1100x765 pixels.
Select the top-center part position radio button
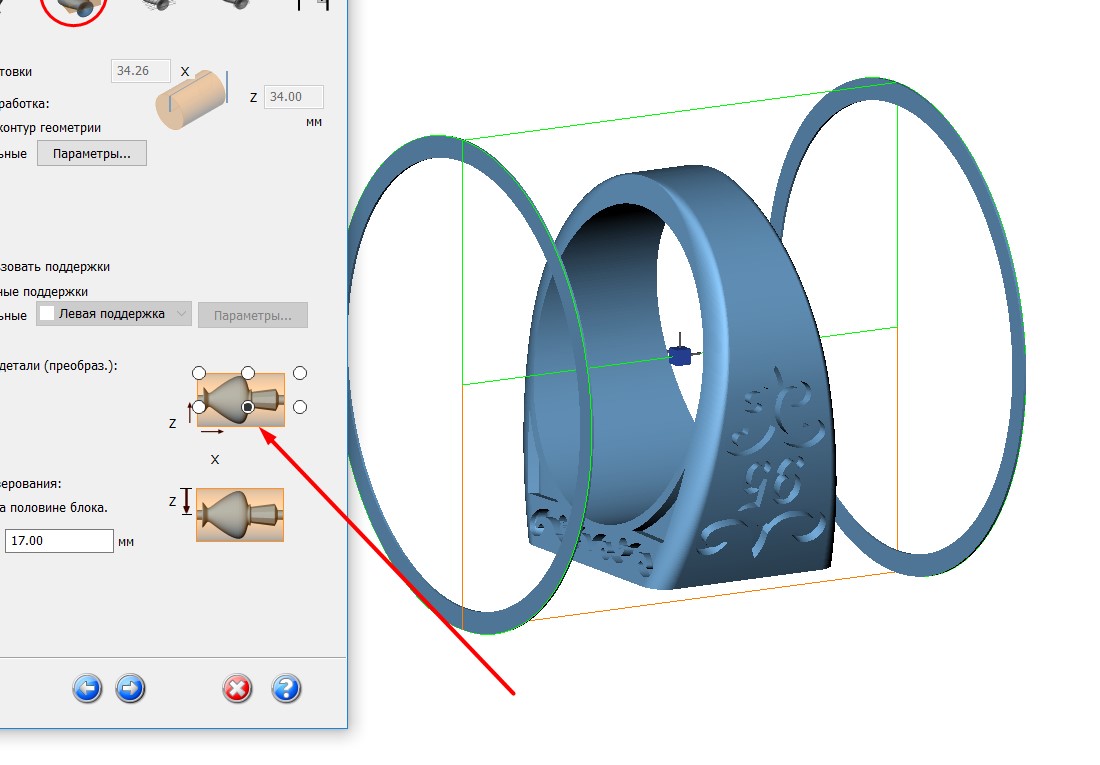click(248, 373)
